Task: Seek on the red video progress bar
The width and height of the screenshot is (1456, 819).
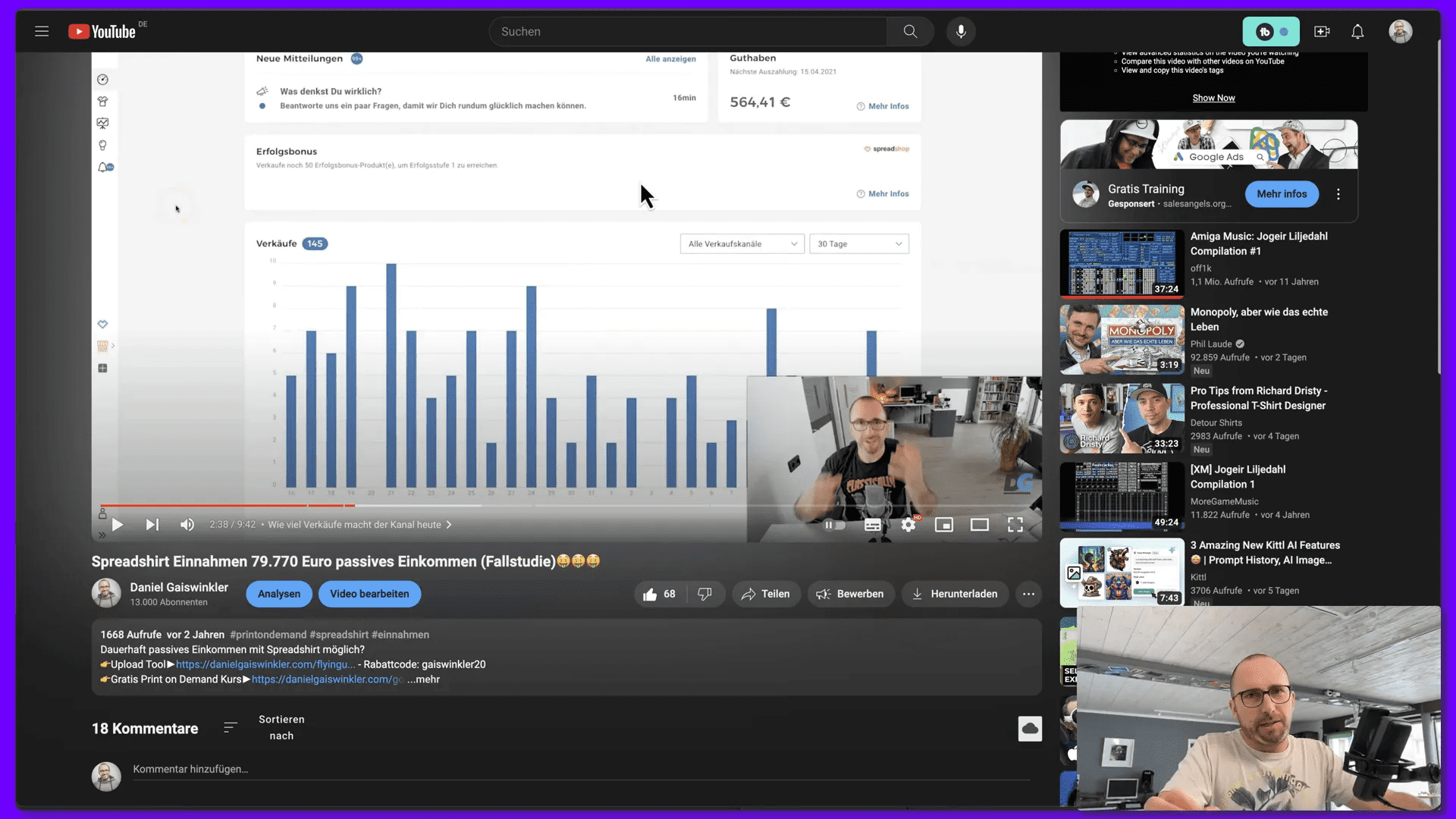Action: [227, 505]
